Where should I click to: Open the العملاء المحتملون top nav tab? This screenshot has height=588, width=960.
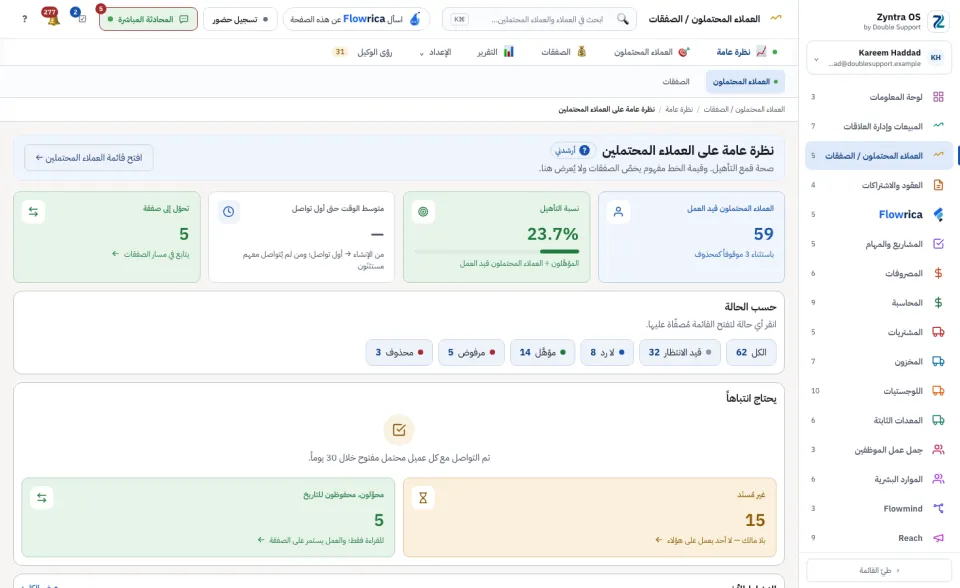653,52
